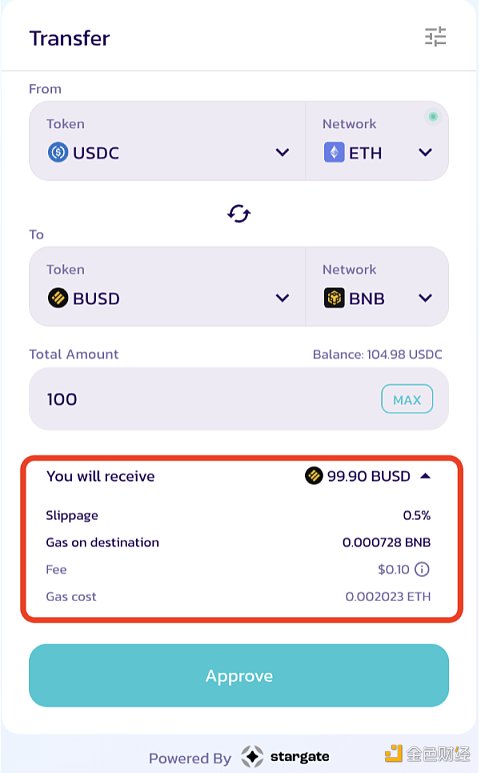
Task: Click the USDC token icon
Action: (58, 152)
